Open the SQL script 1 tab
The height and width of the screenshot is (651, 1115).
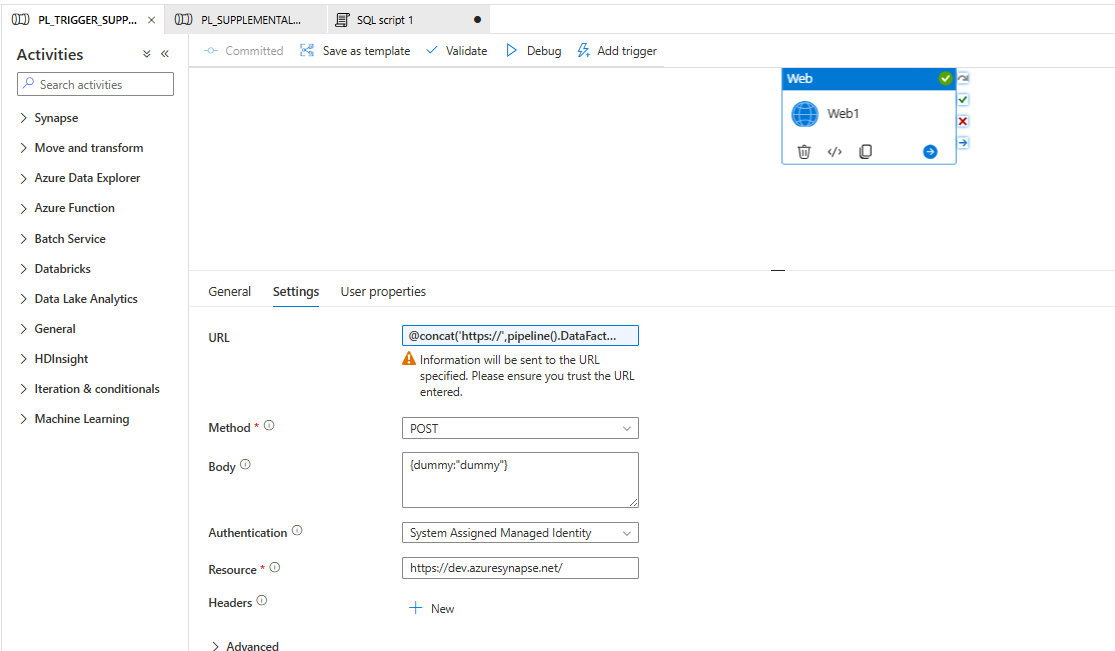click(409, 20)
